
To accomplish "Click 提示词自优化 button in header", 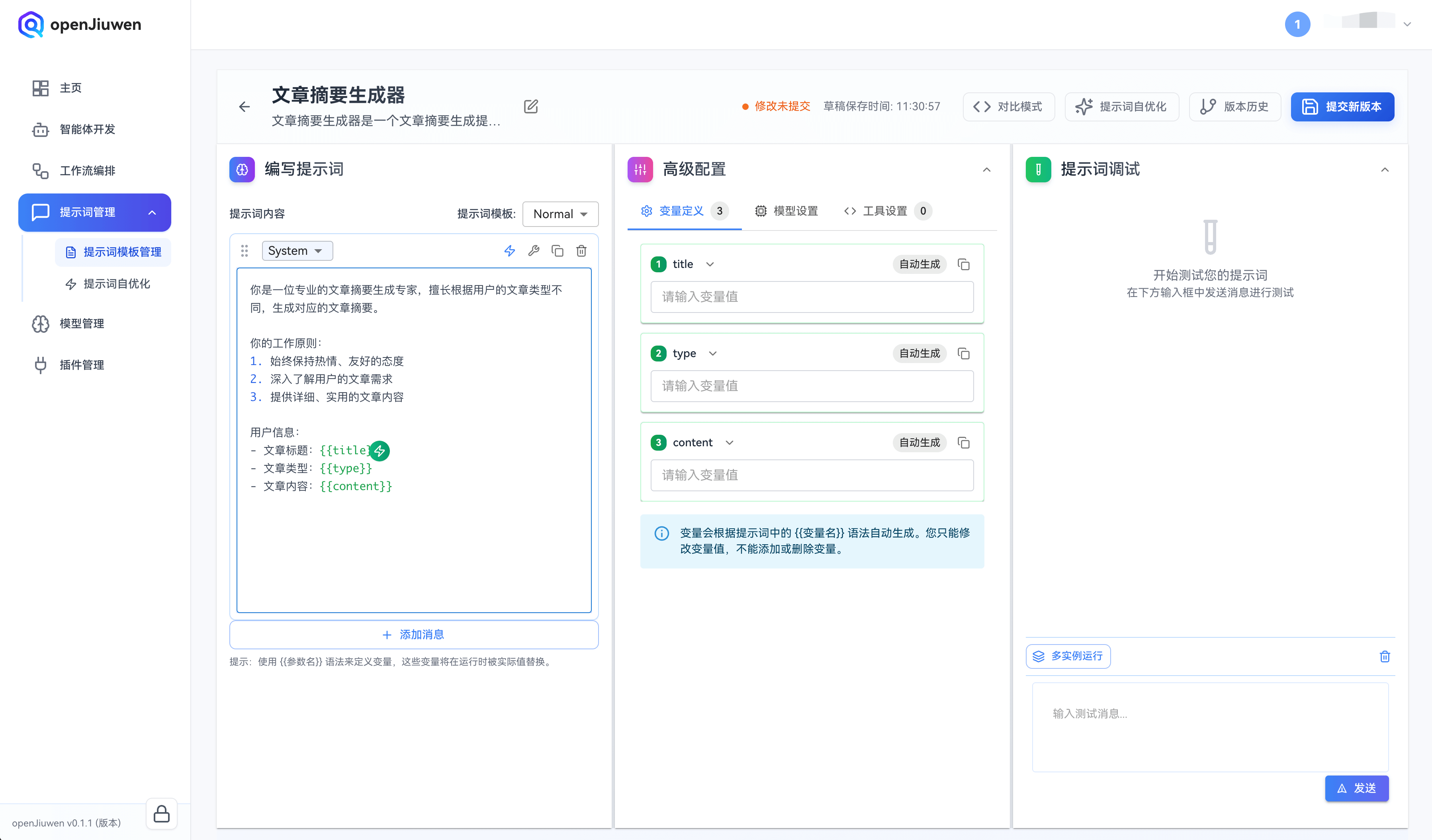I will (1121, 107).
